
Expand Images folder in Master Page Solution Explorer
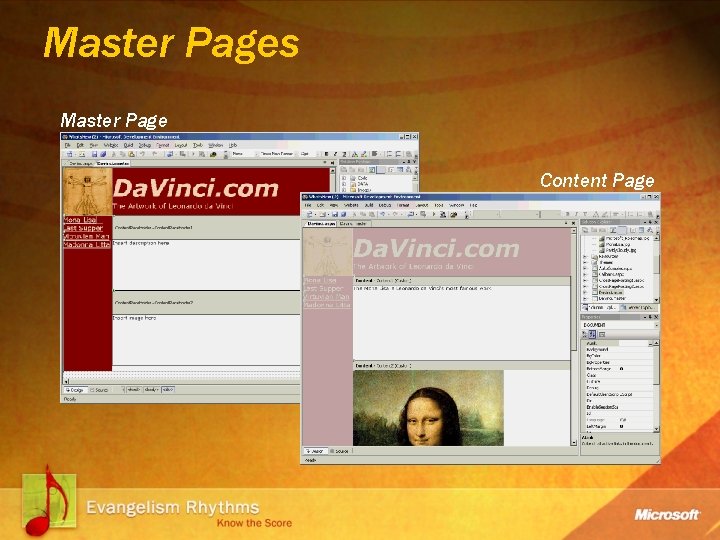point(344,190)
